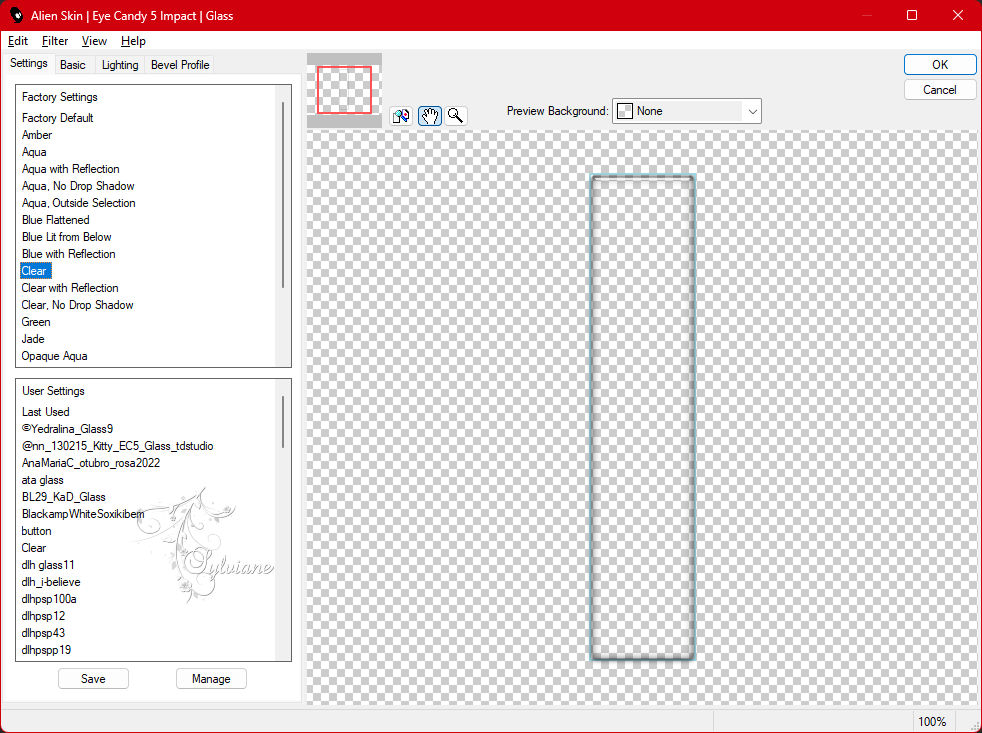Screen dimensions: 982x733
Task: Choose Blue Lit from Below preset
Action: point(67,237)
